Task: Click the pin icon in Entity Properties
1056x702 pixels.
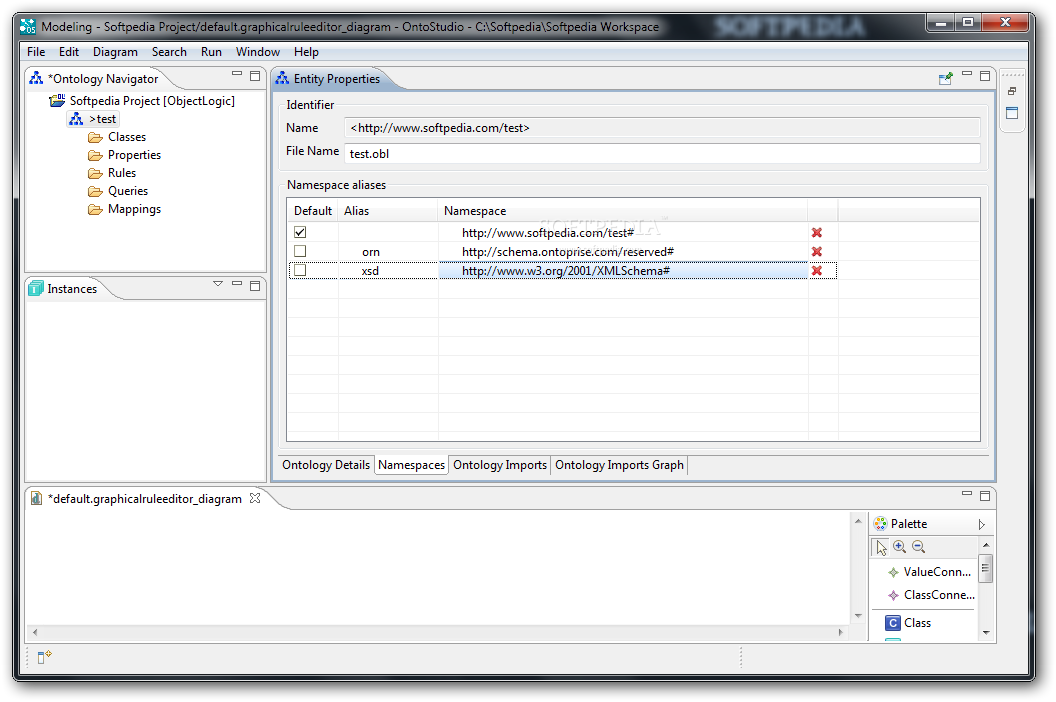Action: click(946, 78)
